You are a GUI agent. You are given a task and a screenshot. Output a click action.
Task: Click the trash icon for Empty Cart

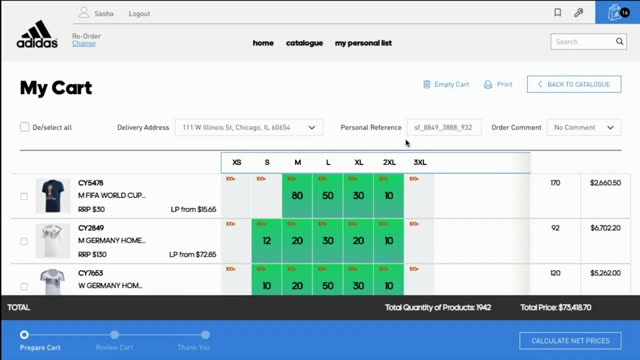427,84
